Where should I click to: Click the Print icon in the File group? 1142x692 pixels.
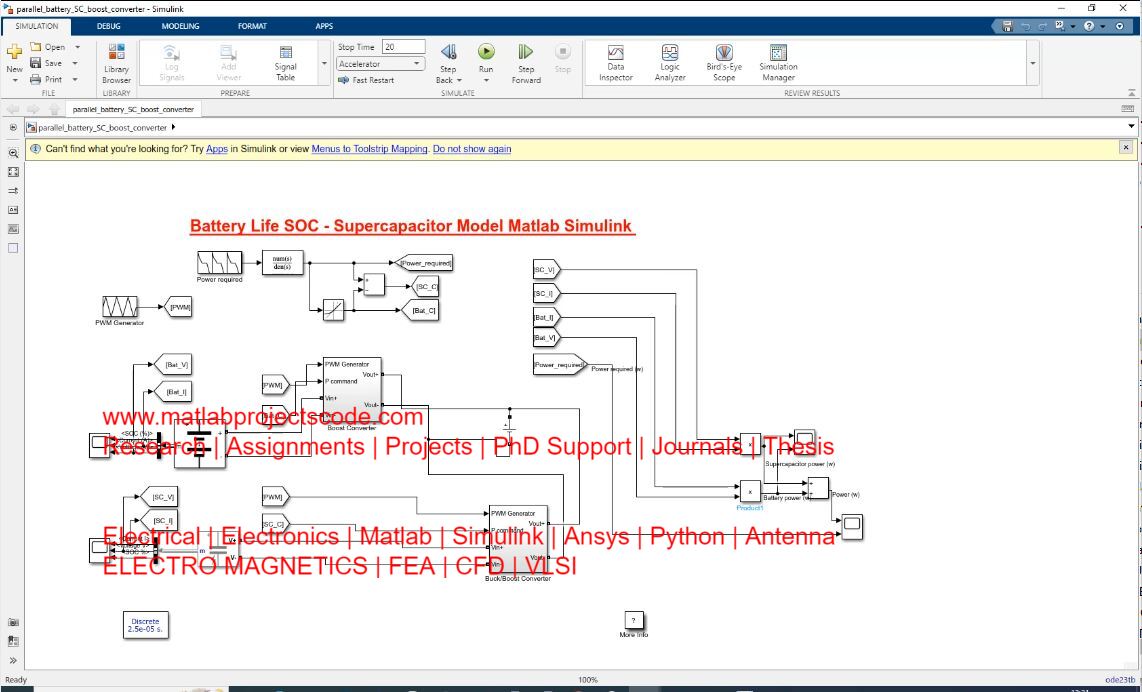click(x=36, y=79)
